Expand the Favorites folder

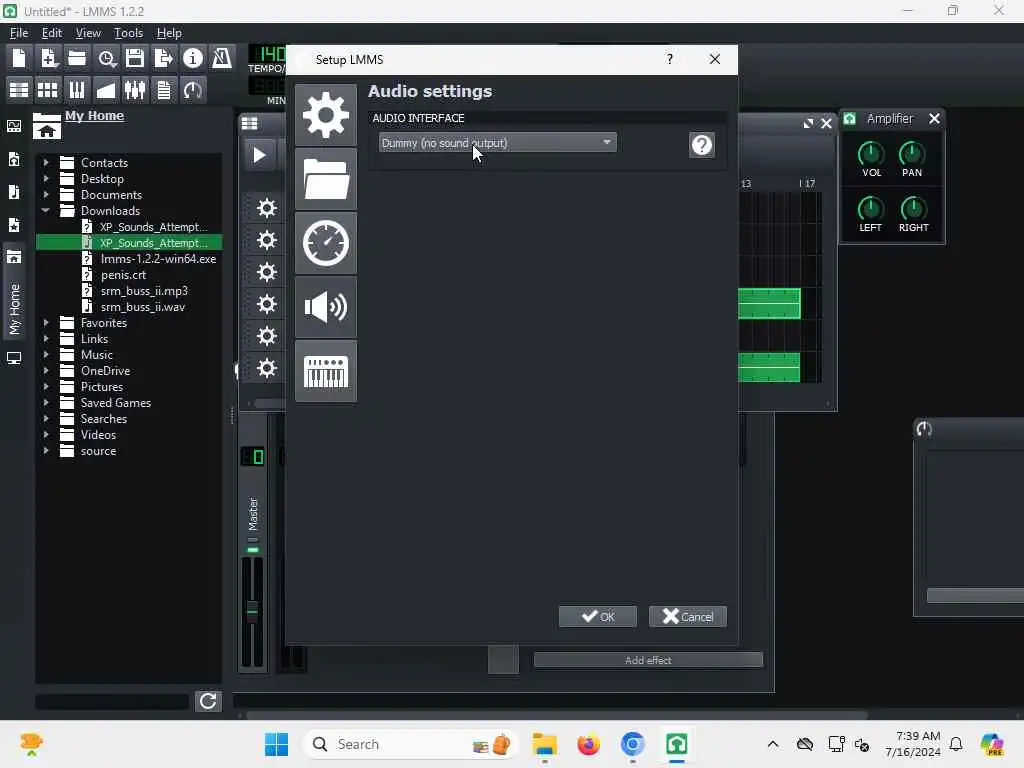46,323
